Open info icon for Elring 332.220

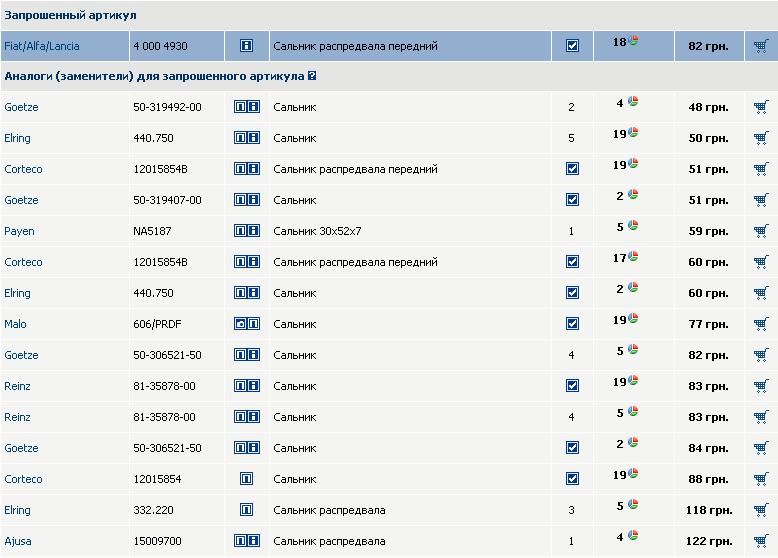click(x=246, y=510)
